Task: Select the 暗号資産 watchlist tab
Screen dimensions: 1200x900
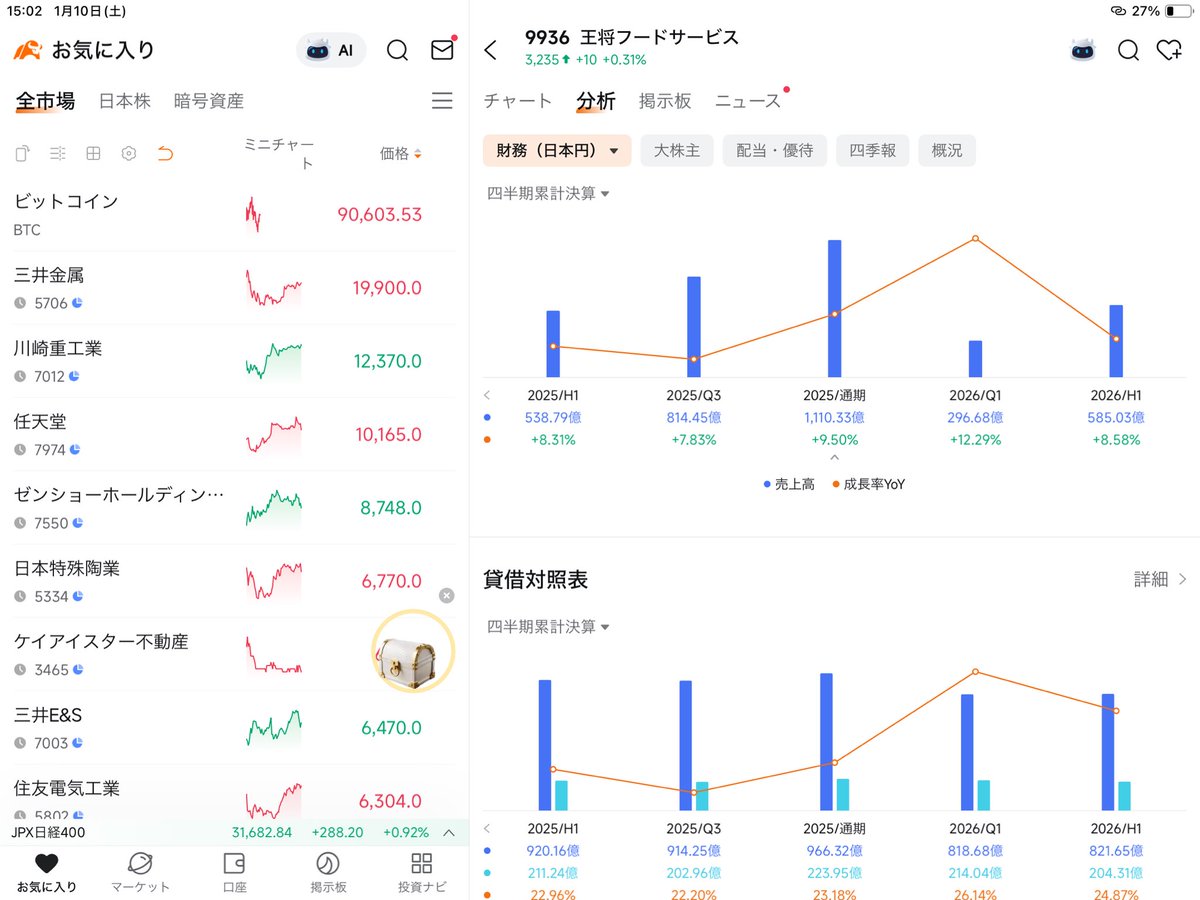Action: 208,101
